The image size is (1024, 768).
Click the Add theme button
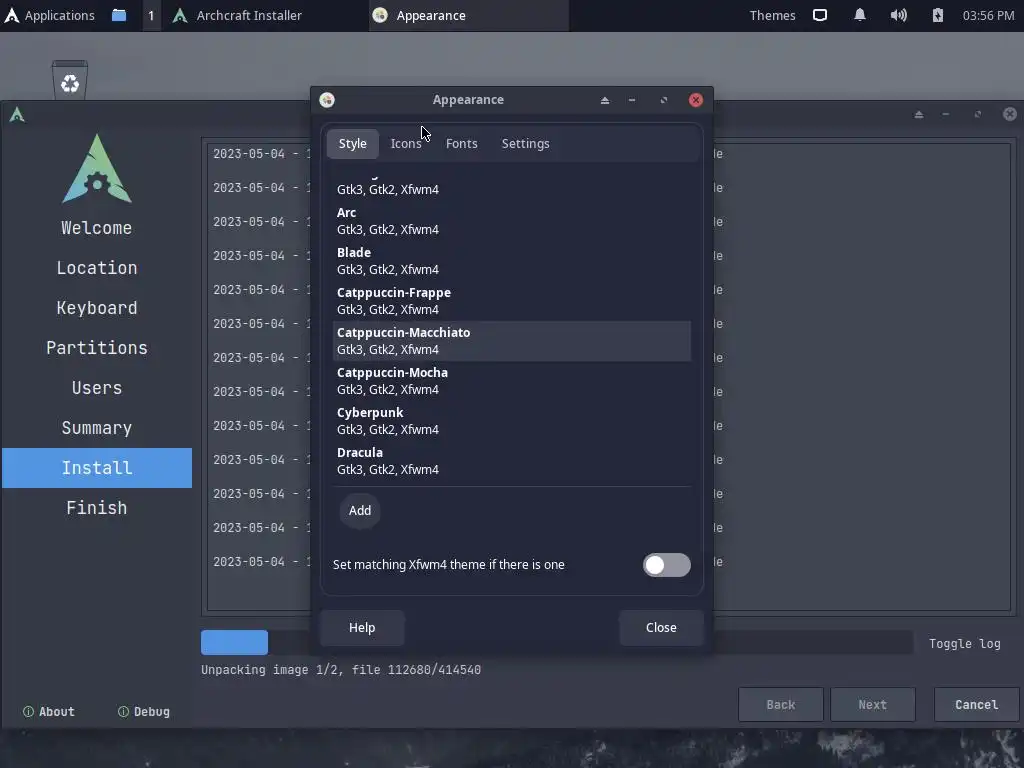(360, 510)
